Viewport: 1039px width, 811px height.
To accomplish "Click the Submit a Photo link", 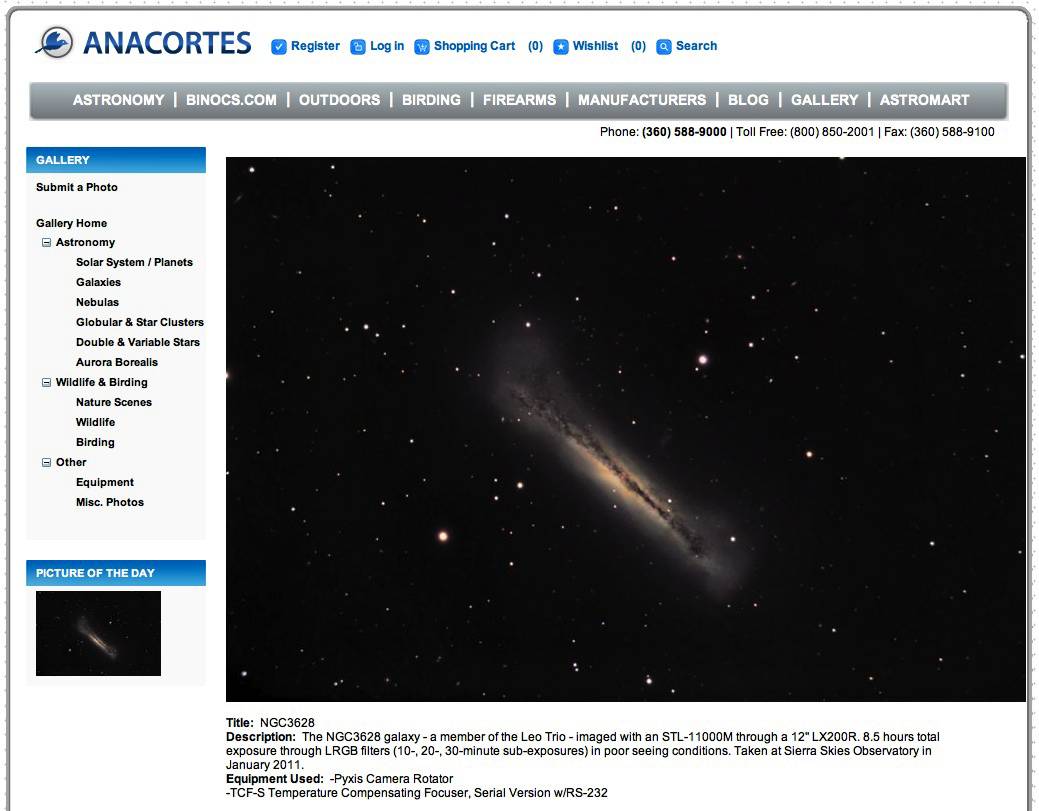I will pyautogui.click(x=76, y=187).
